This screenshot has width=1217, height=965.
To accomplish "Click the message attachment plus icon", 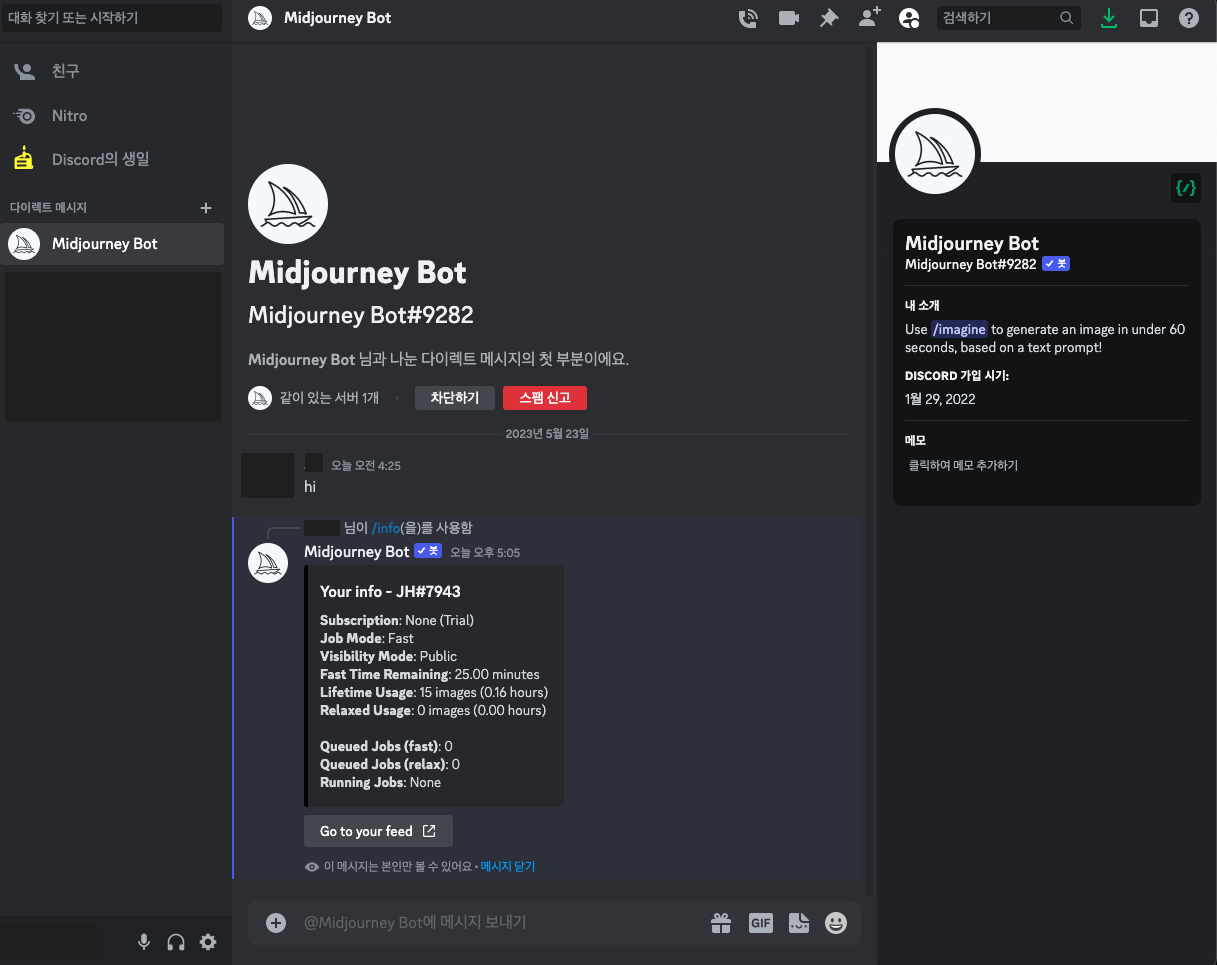I will click(x=276, y=923).
